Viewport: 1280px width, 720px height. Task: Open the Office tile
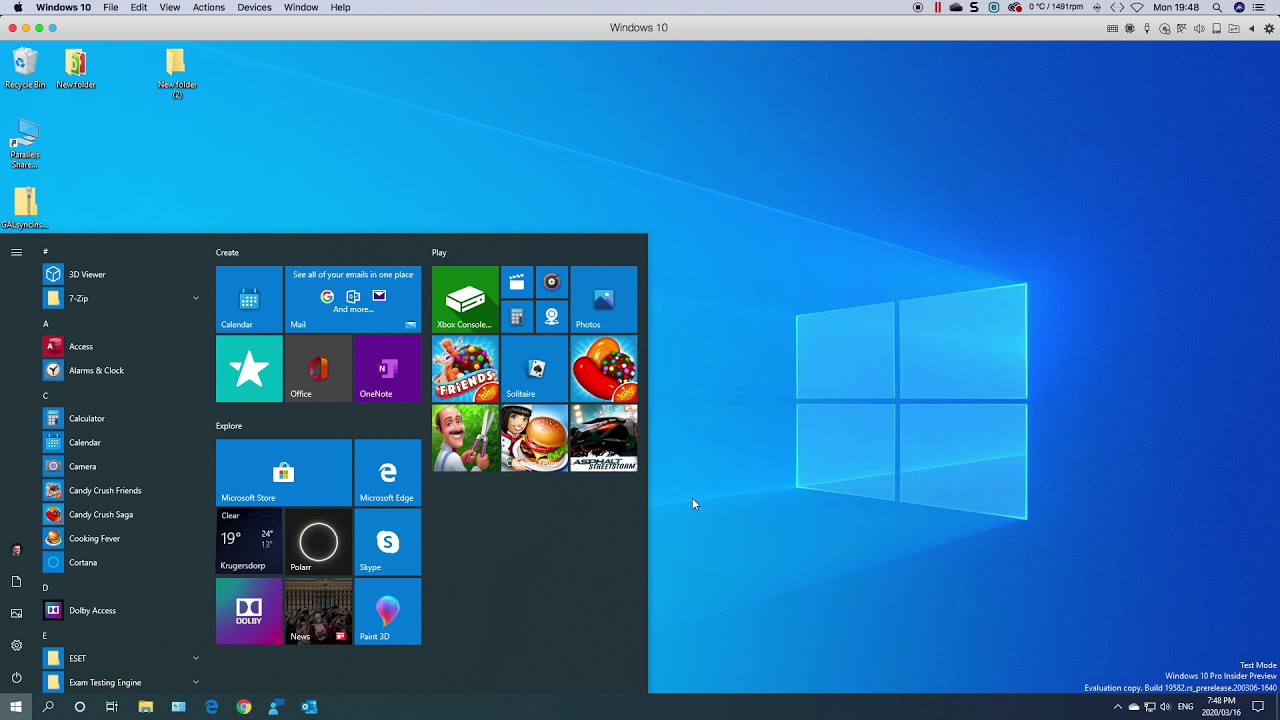click(318, 369)
